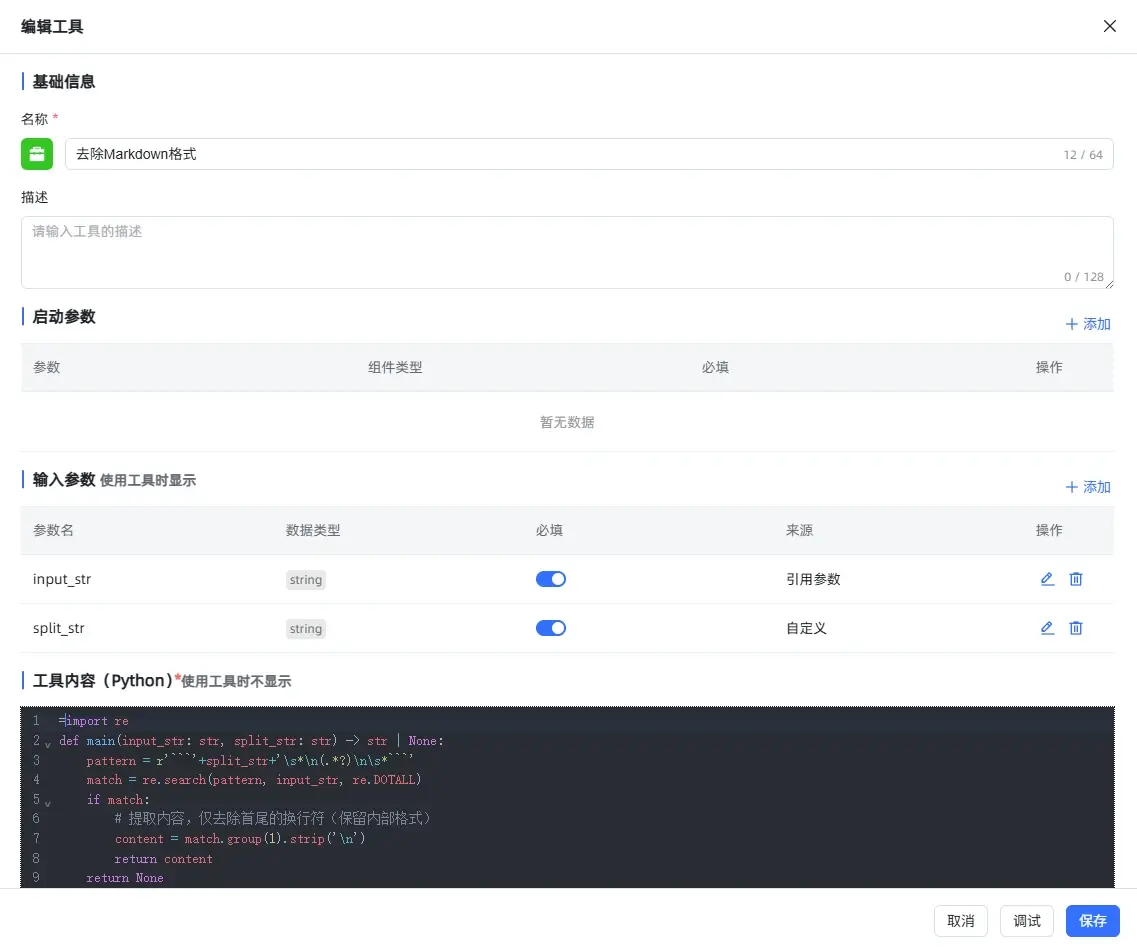Viewport: 1137px width, 947px height.
Task: Click the 取消 cancel button
Action: (x=961, y=921)
